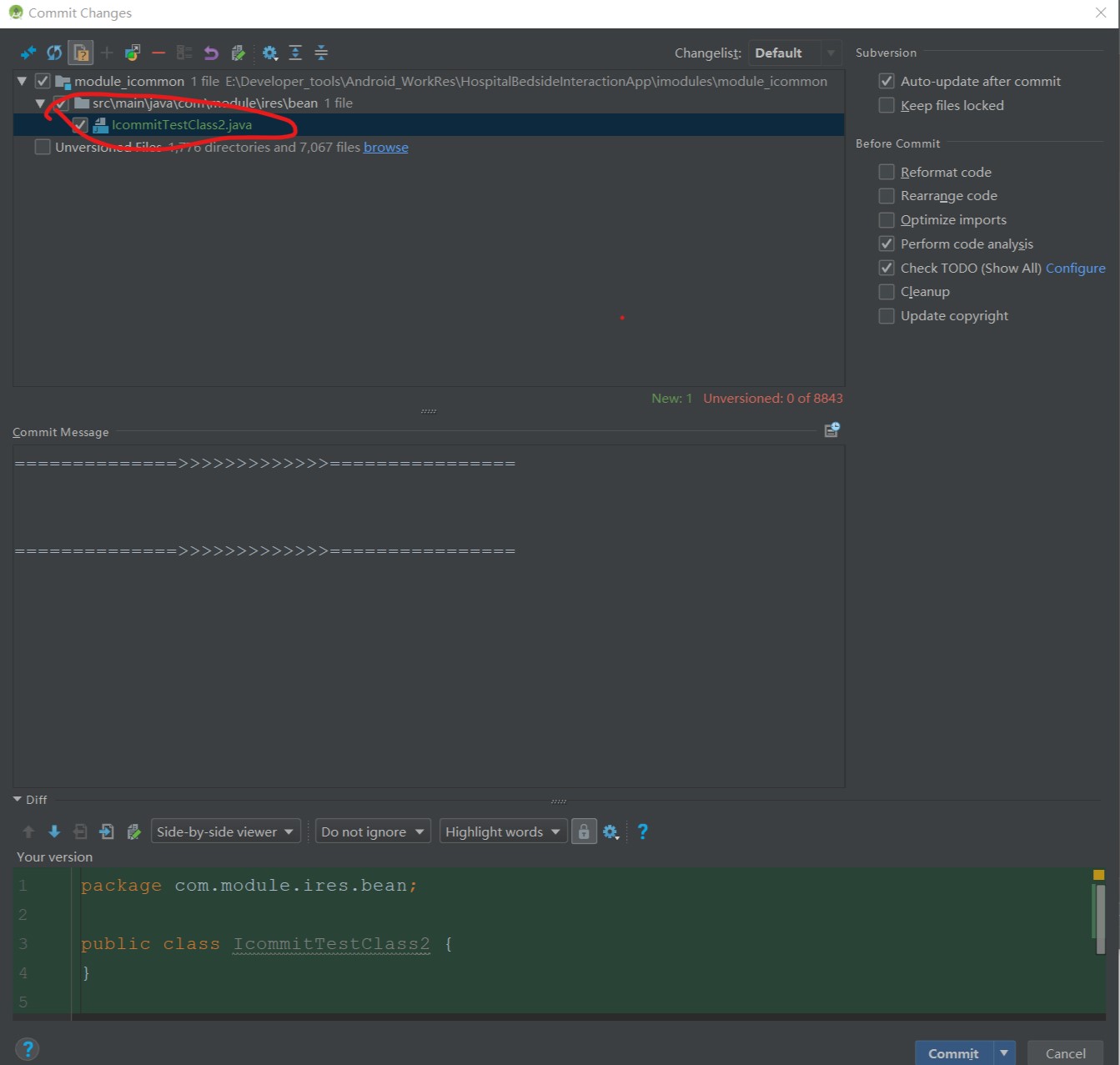Toggle the Unversioned Files checkbox
The width and height of the screenshot is (1120, 1065).
click(x=43, y=147)
